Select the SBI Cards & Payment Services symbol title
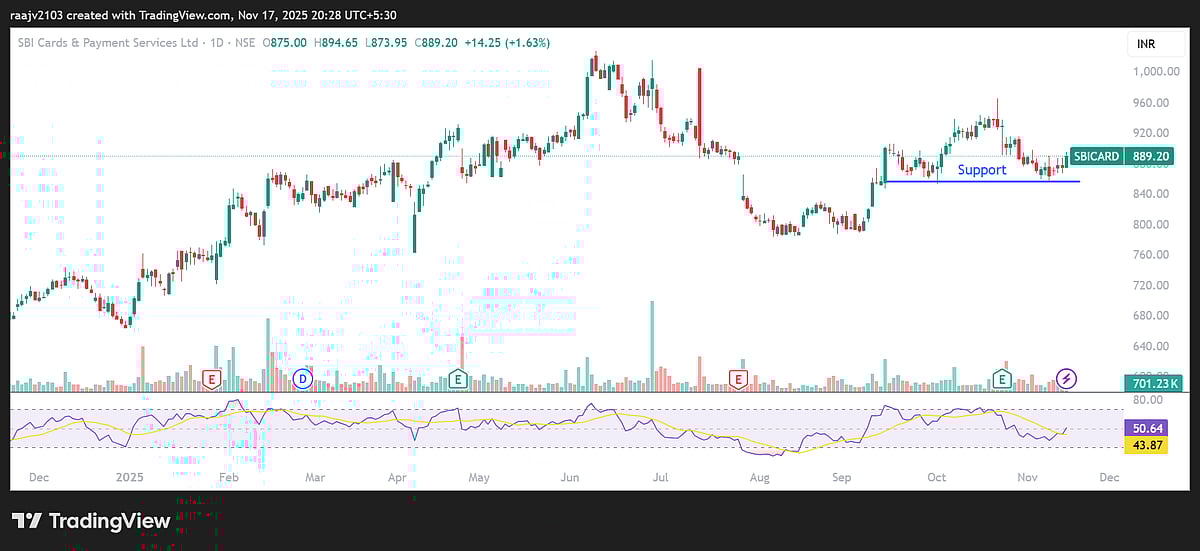Image resolution: width=1200 pixels, height=551 pixels. click(x=102, y=43)
